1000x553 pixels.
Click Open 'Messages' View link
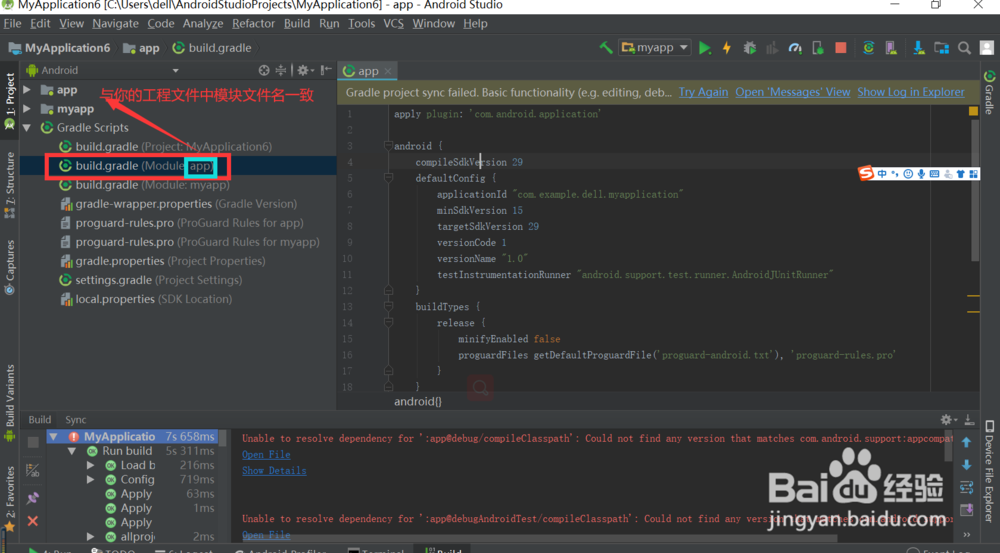click(792, 92)
